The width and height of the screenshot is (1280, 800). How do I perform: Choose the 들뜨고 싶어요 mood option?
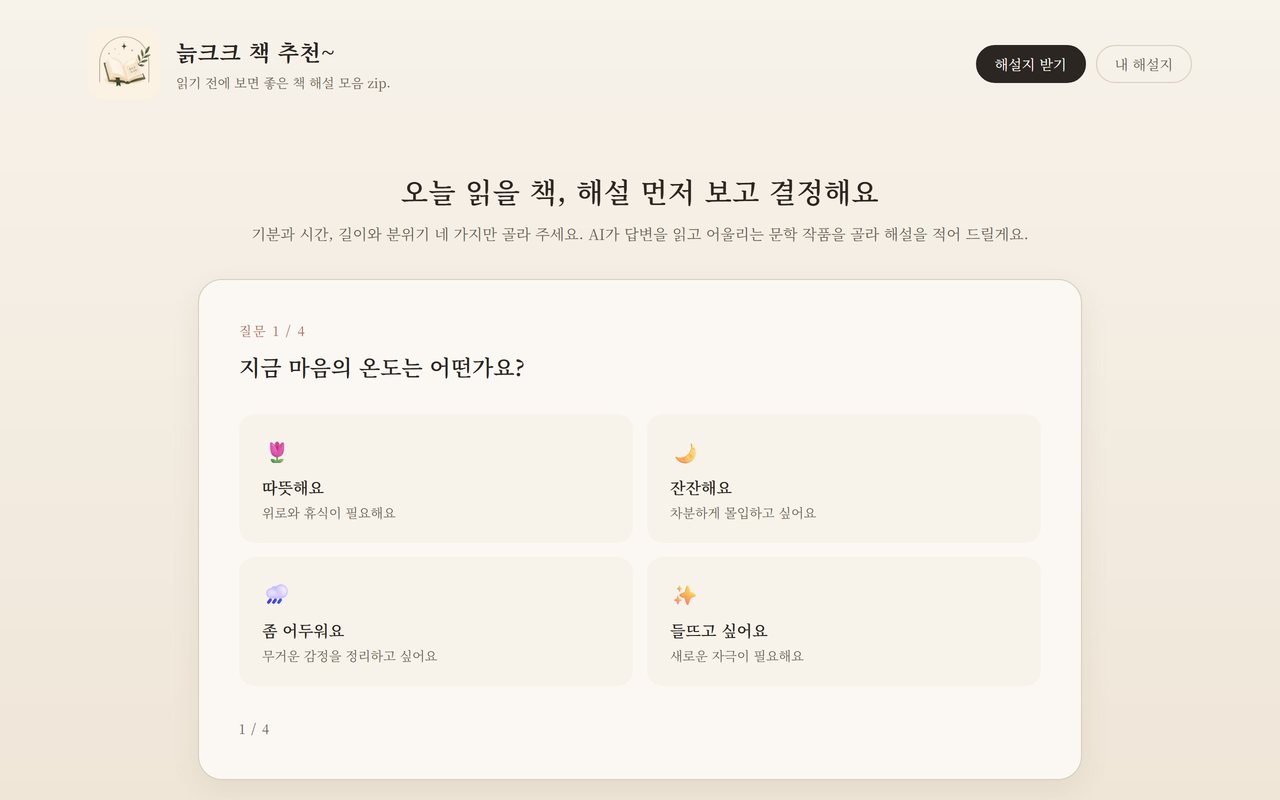(x=844, y=622)
